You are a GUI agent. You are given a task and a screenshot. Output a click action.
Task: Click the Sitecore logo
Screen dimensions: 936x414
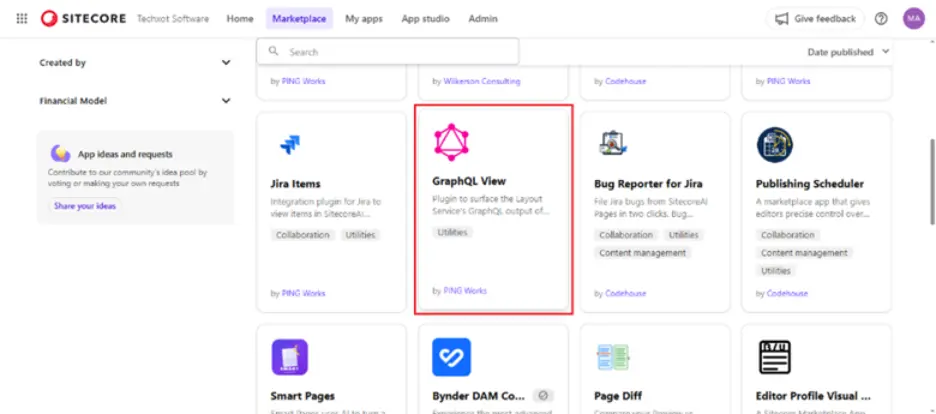(x=84, y=18)
